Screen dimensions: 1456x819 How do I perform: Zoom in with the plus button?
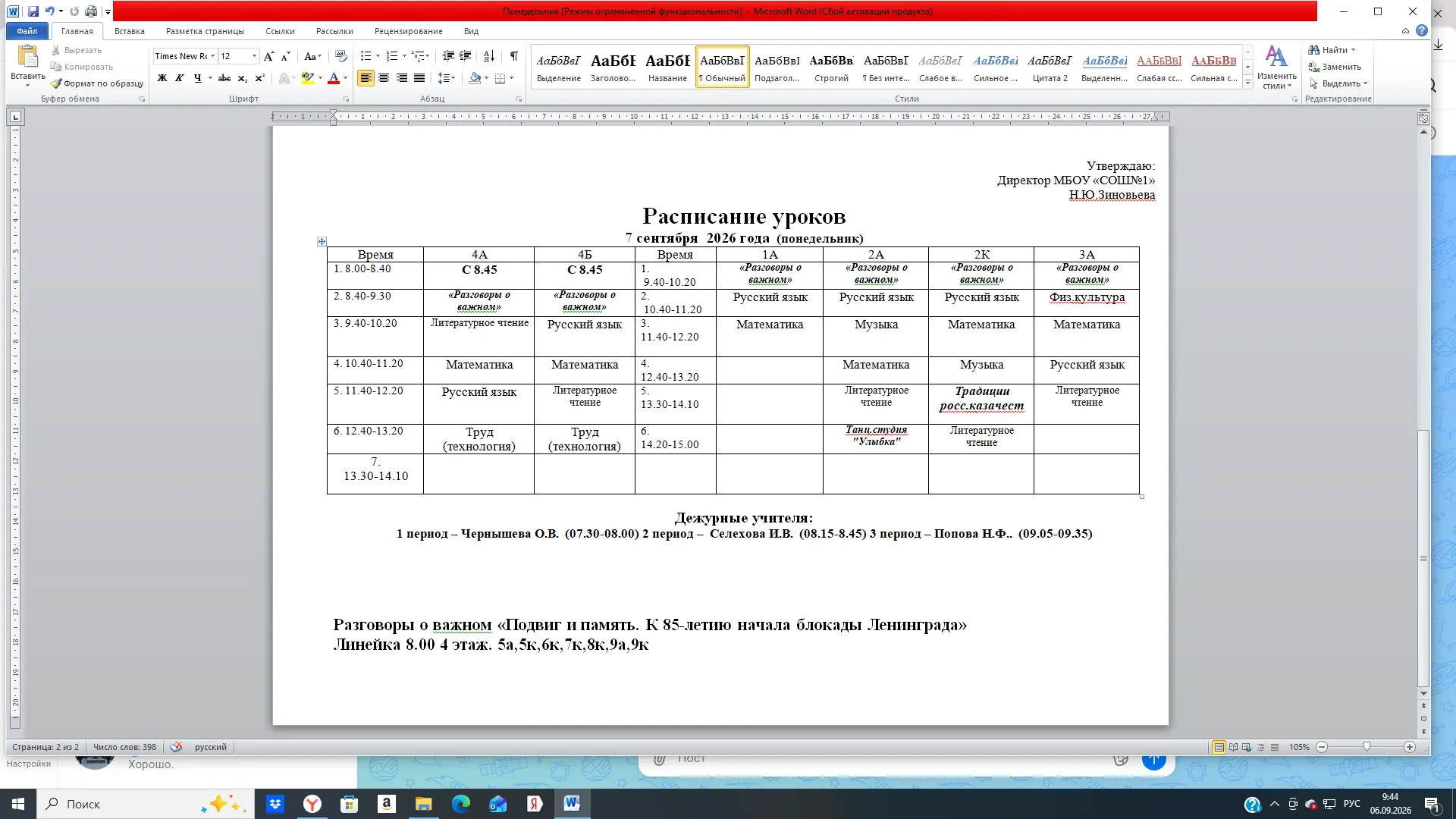[x=1410, y=747]
